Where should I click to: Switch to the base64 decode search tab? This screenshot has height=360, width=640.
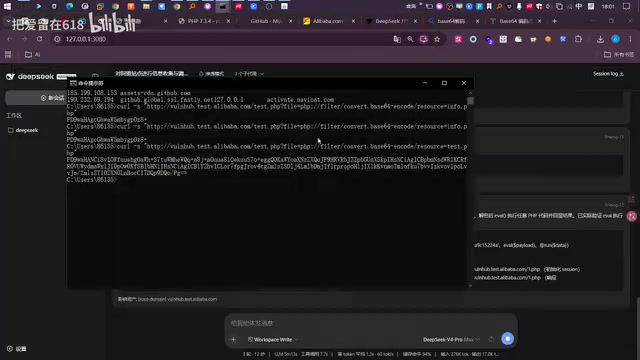453,21
